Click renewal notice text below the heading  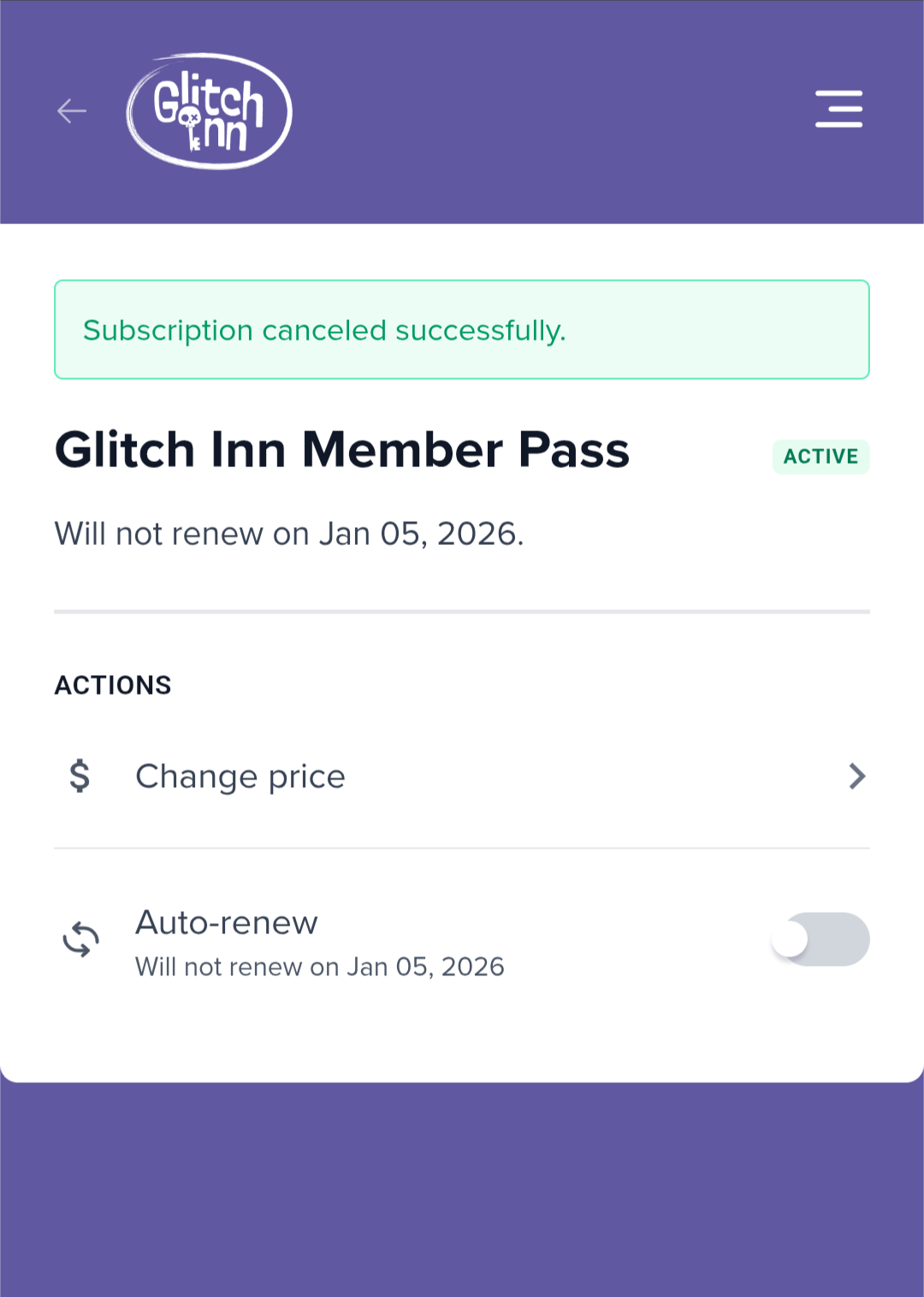tap(289, 534)
